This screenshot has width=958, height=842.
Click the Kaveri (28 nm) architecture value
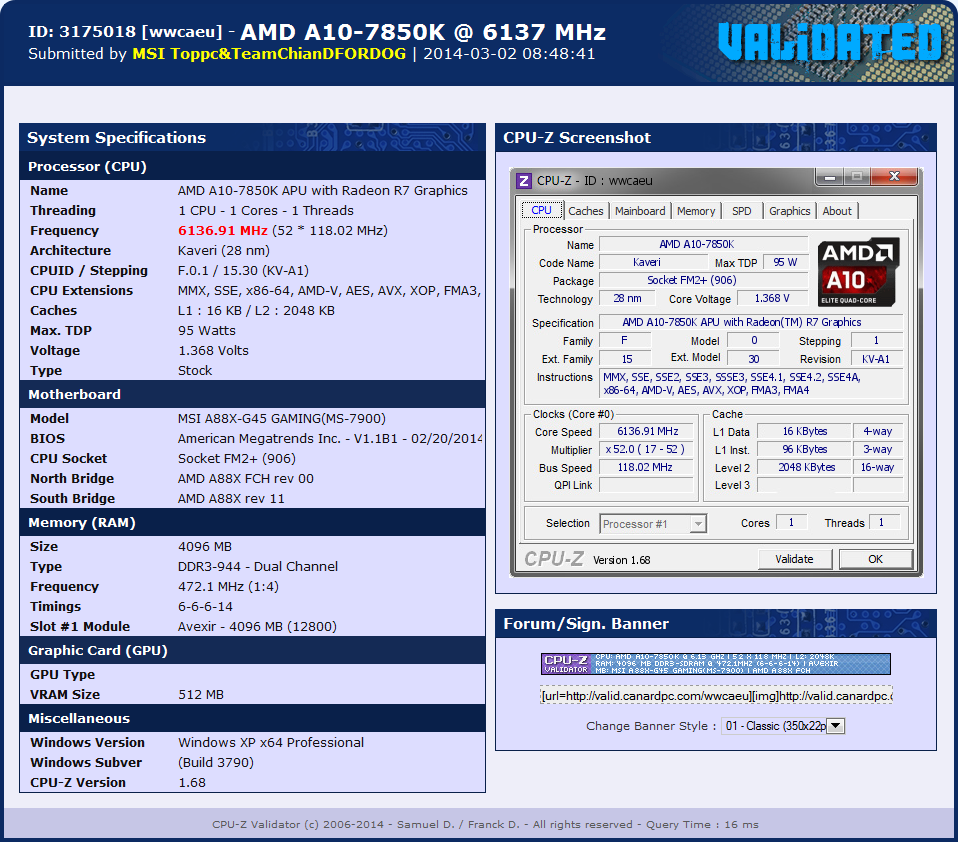tap(224, 251)
